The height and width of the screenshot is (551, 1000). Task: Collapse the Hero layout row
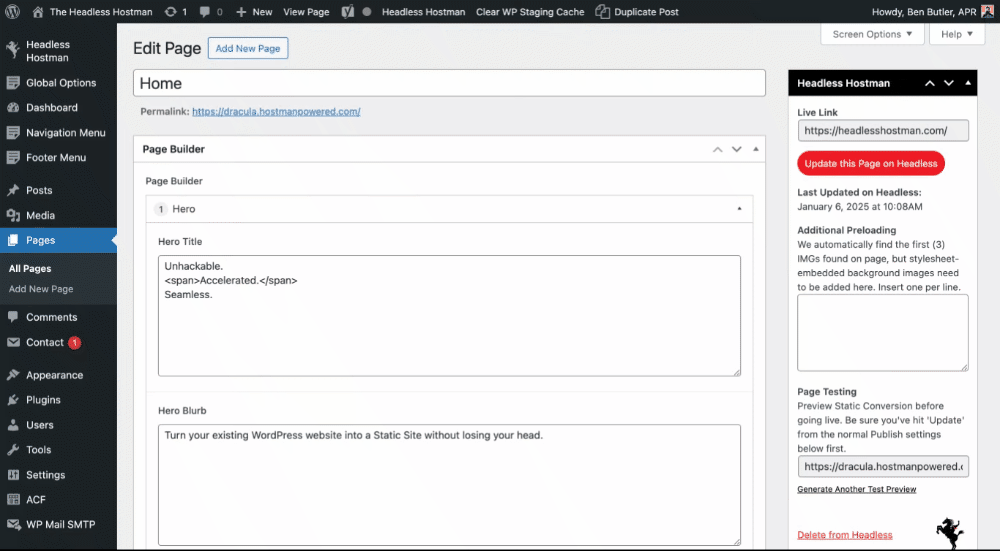pos(739,209)
